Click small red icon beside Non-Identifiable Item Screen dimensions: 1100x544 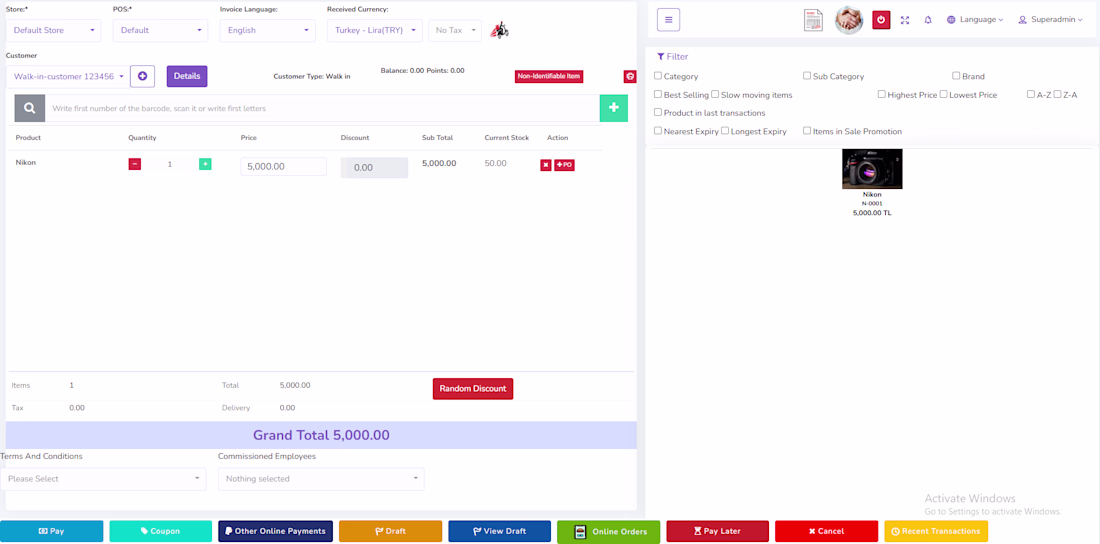[630, 76]
